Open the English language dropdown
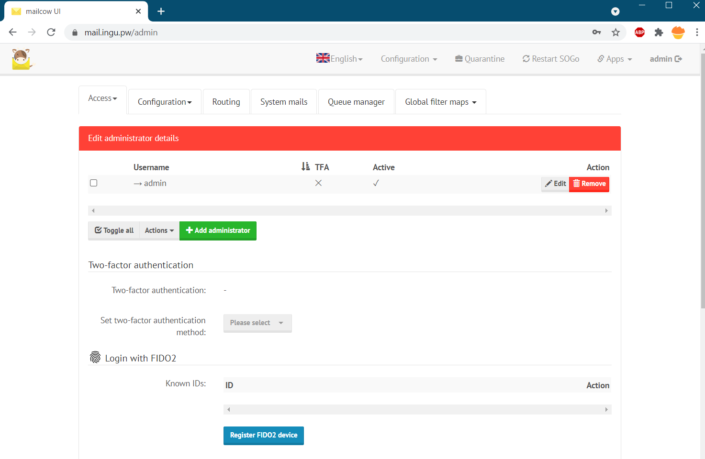Viewport: 705px width, 459px height. (x=340, y=59)
